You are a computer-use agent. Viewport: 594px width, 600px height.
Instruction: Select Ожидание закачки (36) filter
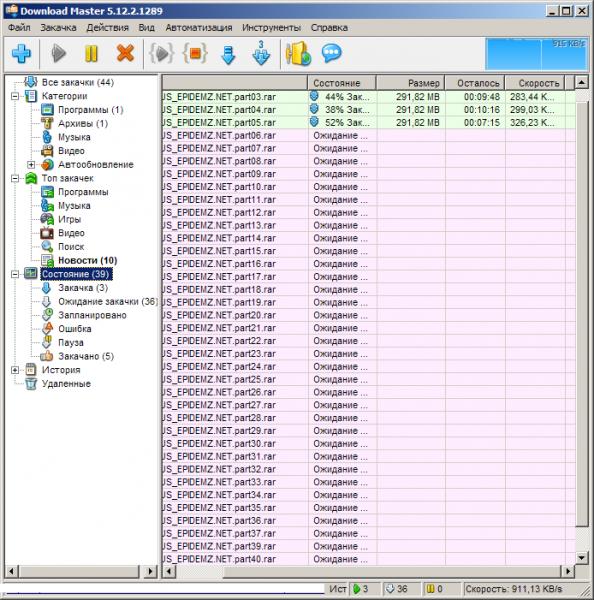[108, 302]
